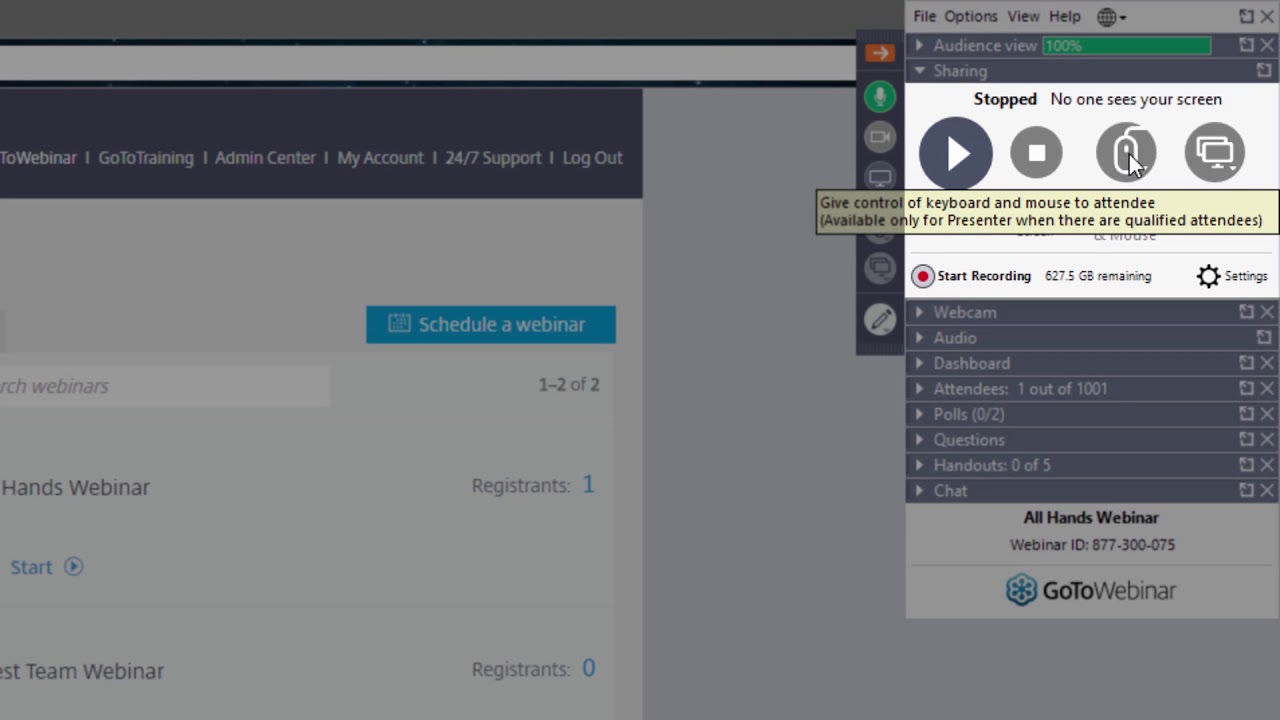Undock the Questions pane

1246,440
